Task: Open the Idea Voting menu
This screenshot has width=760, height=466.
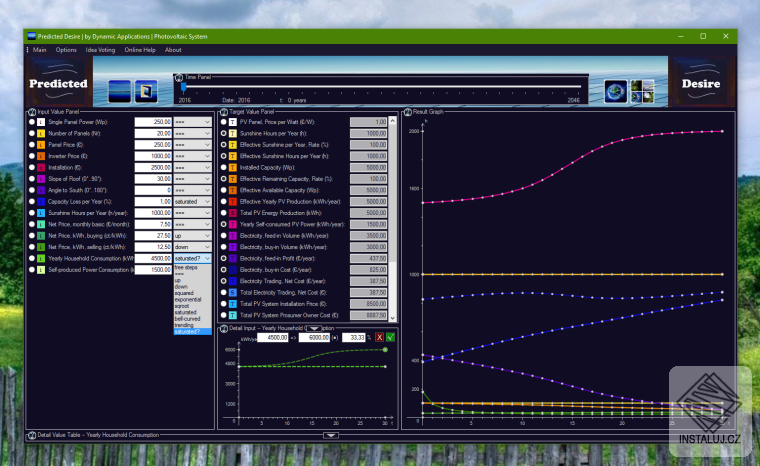Action: tap(100, 50)
